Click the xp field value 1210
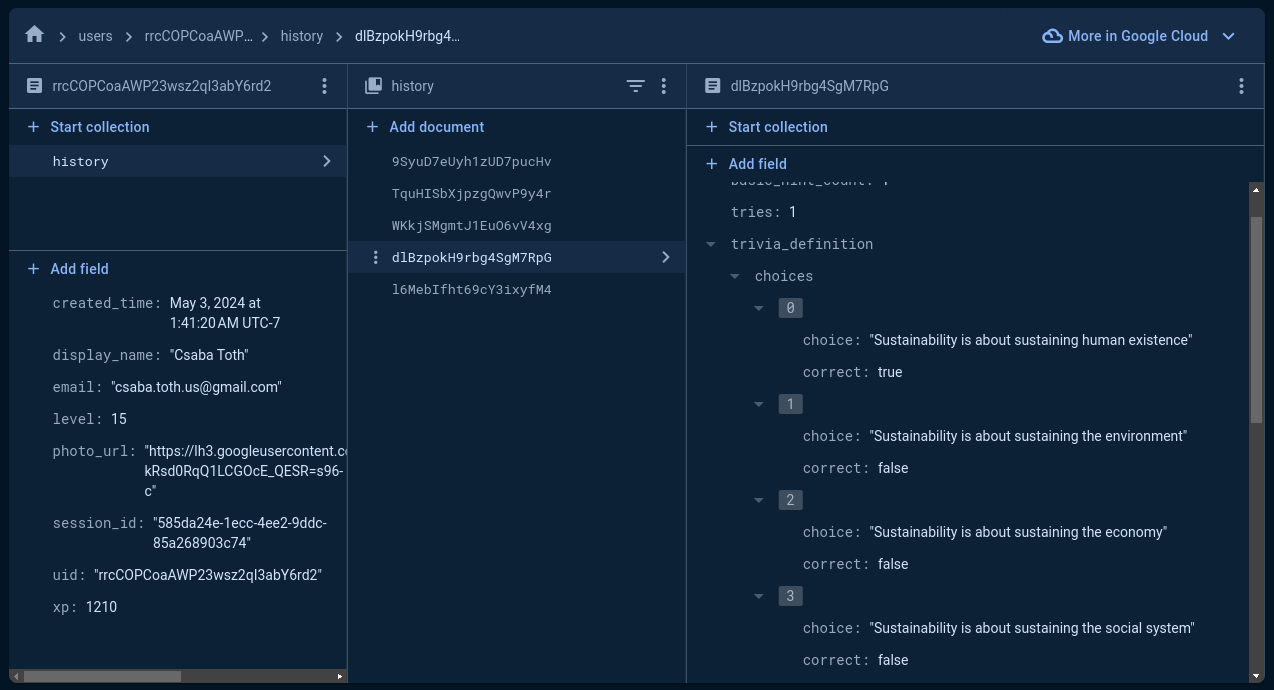 pos(101,607)
